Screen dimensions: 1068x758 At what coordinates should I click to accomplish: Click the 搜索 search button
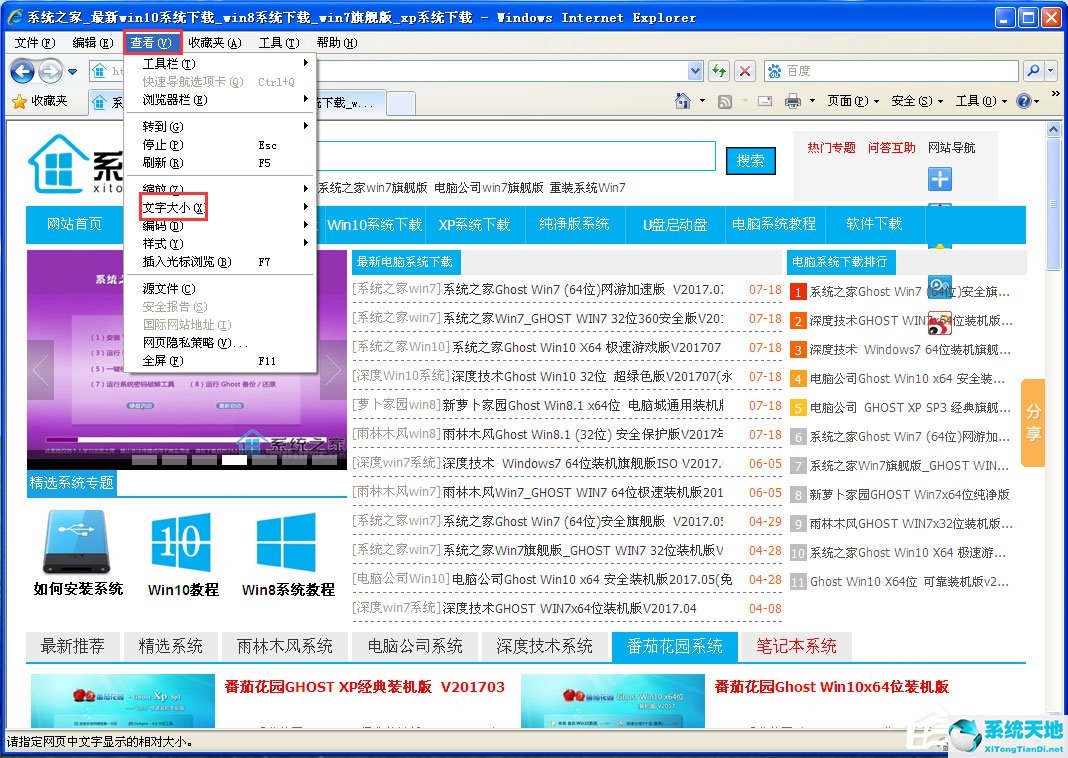click(751, 160)
